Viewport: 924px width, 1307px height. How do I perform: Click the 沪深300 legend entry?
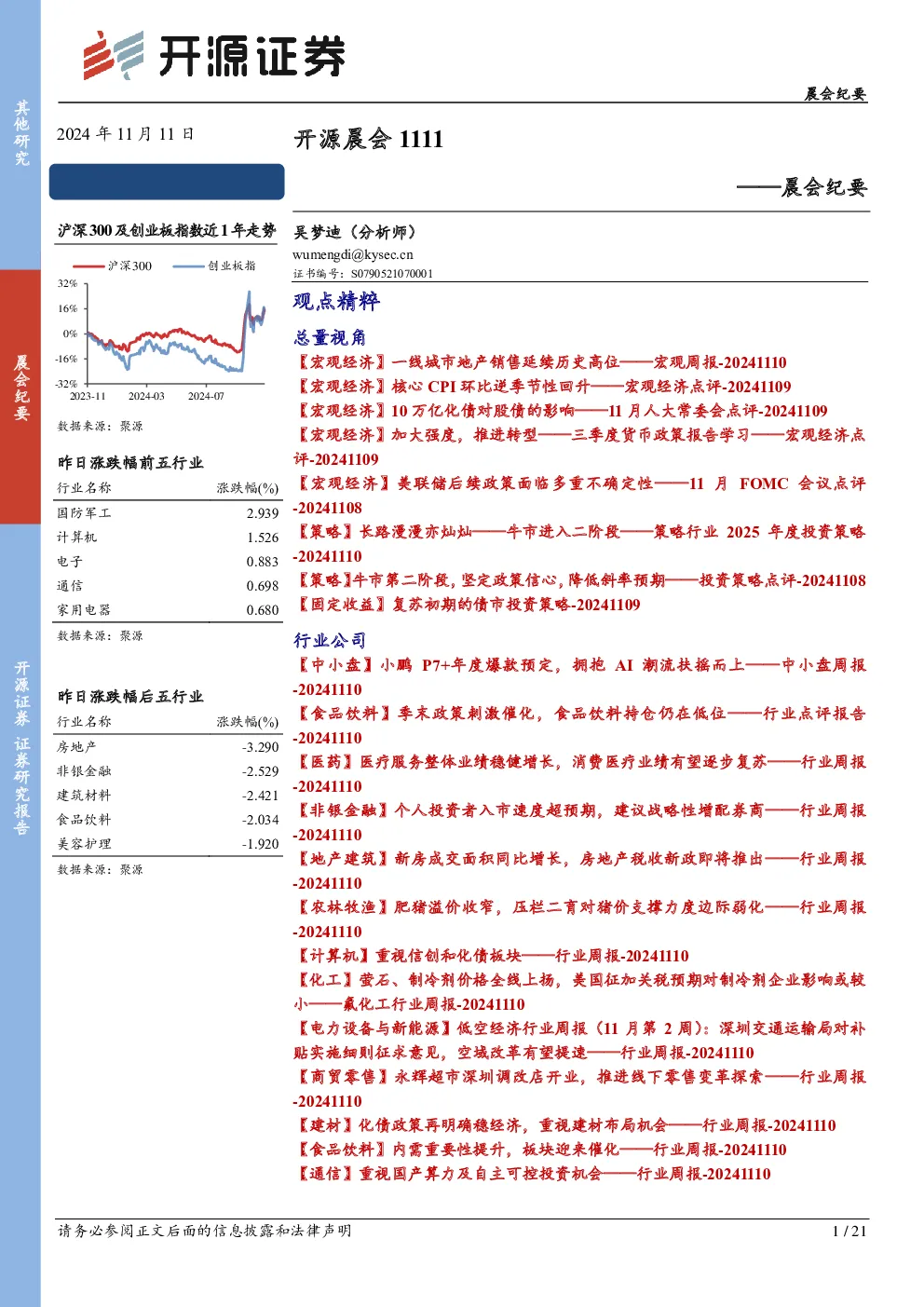[113, 265]
